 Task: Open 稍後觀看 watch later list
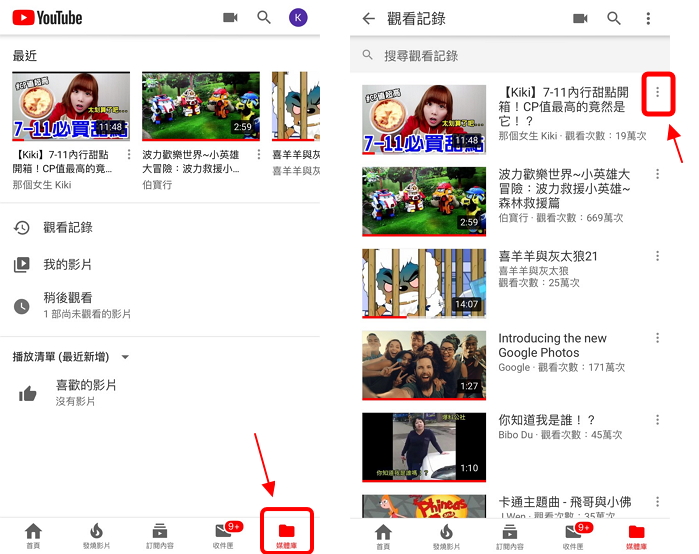tap(160, 305)
